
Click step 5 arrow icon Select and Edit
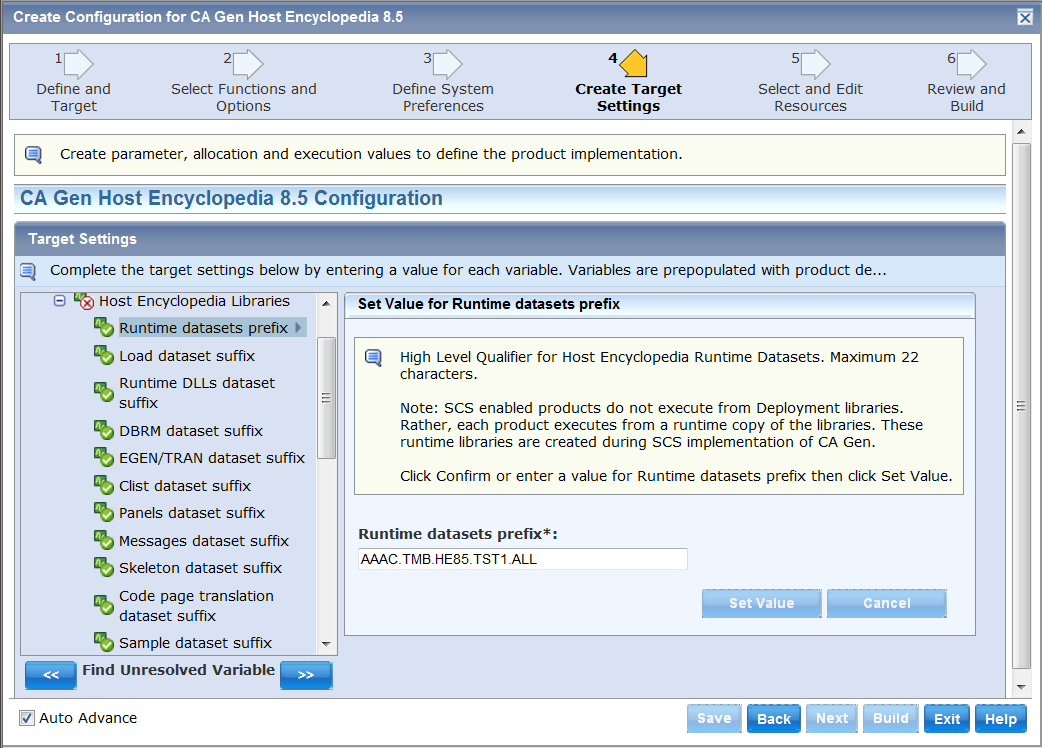(x=815, y=64)
